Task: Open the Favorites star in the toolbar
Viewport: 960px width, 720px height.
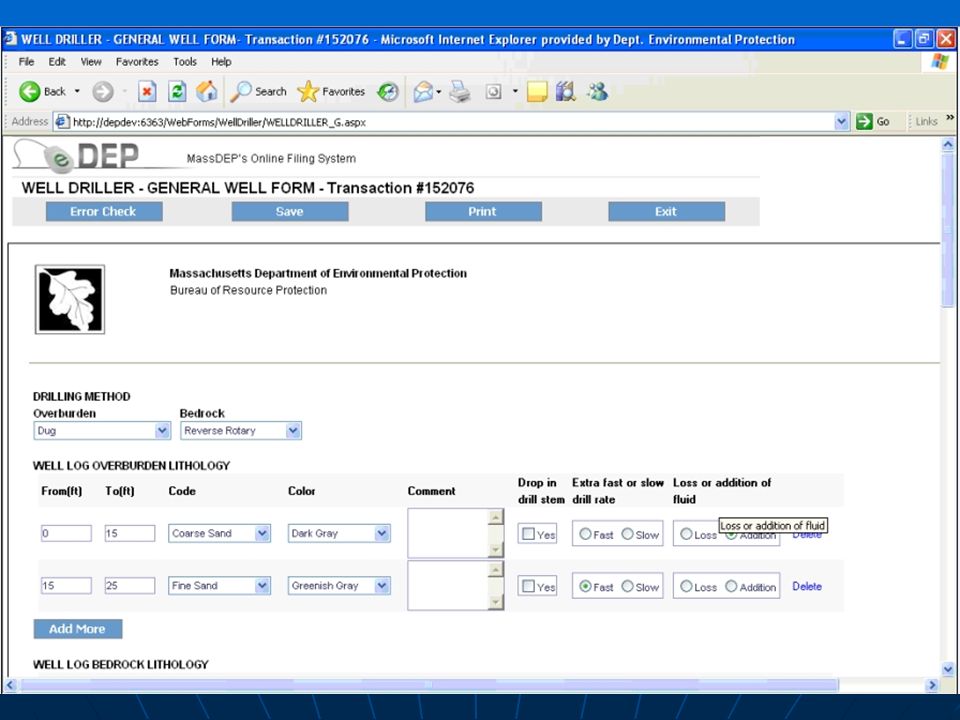Action: point(308,92)
